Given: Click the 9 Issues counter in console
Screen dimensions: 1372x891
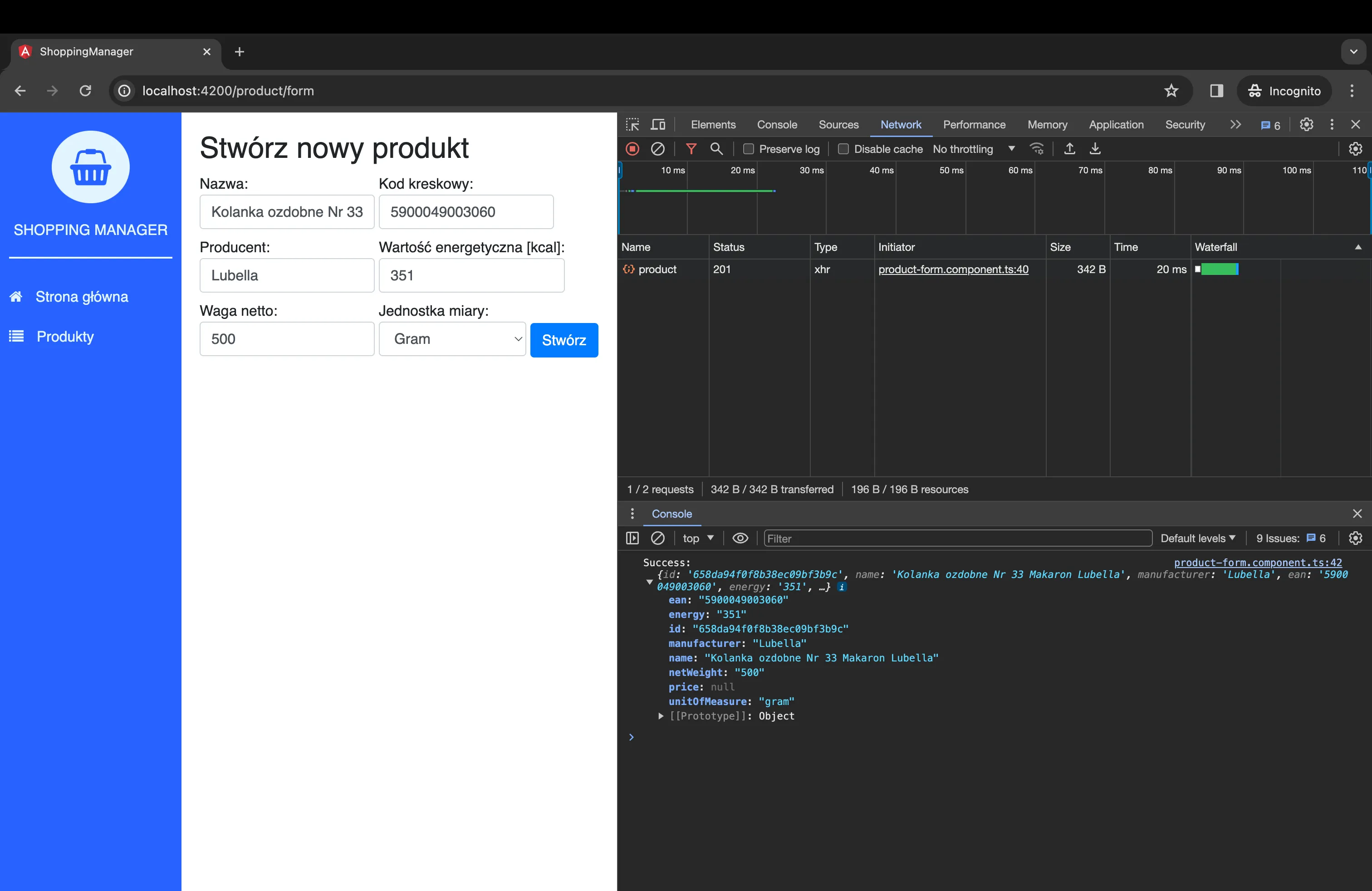Looking at the screenshot, I should click(x=1290, y=539).
